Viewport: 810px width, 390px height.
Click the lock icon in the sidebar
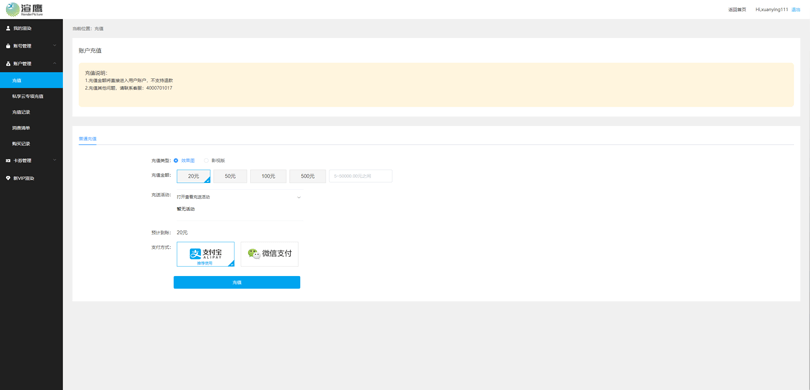[8, 46]
